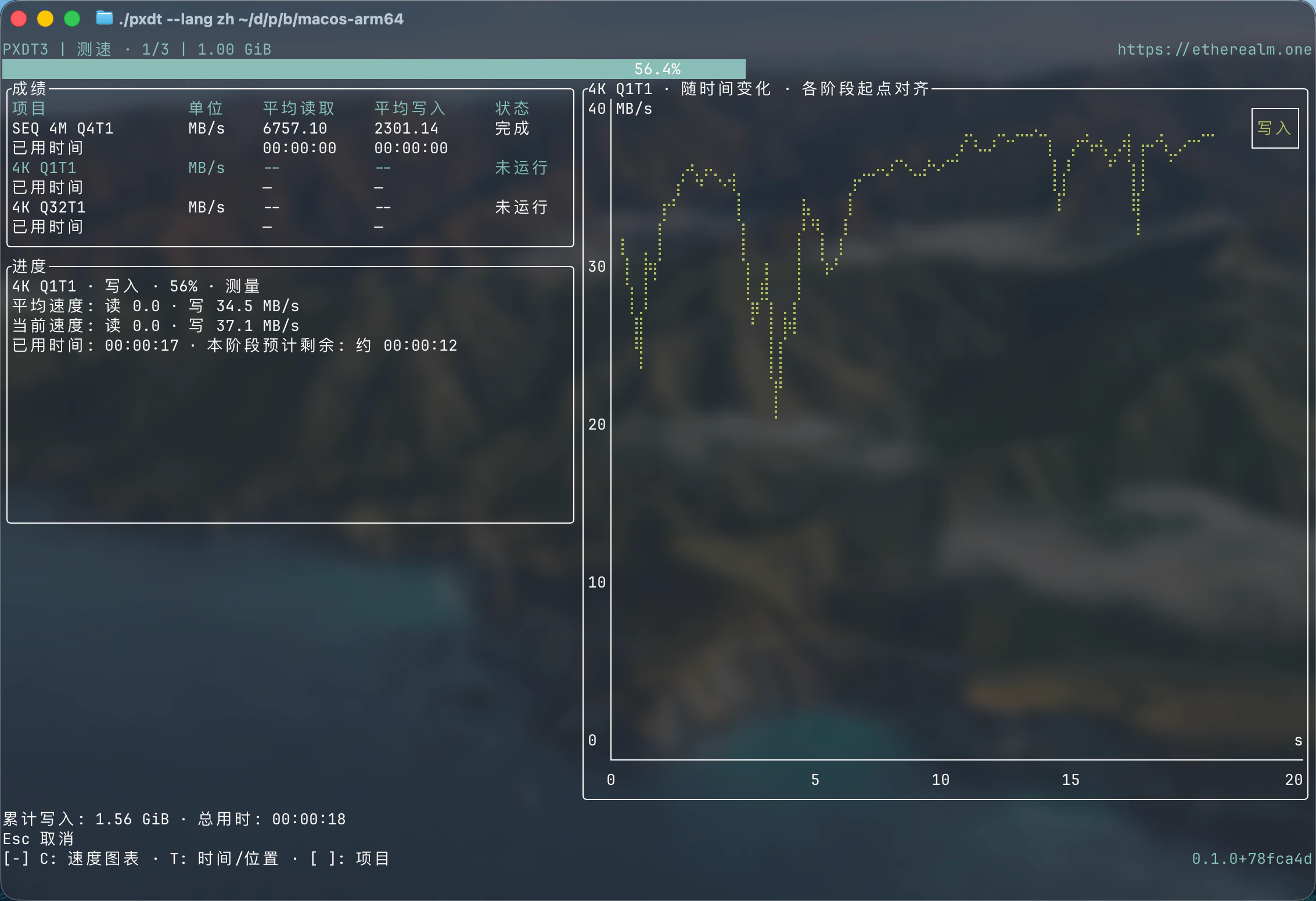Open the https://etherealm.one link
The height and width of the screenshot is (901, 1316).
point(1214,49)
